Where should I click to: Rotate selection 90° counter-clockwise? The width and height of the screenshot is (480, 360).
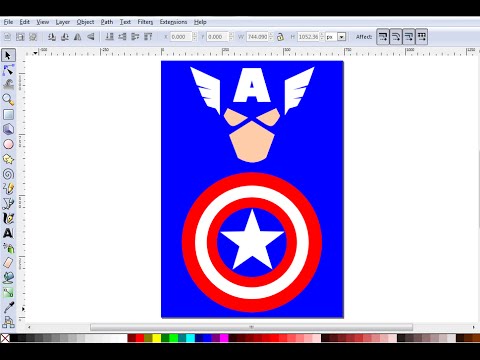[52, 37]
